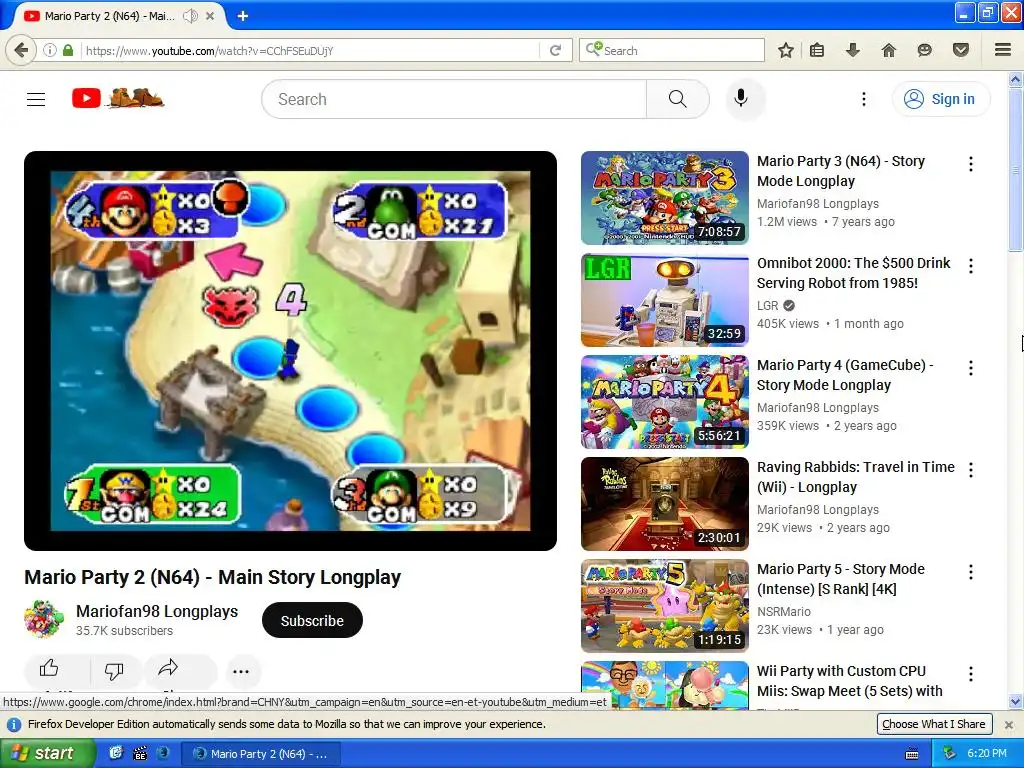Open Omnibot 2000 video title link

click(854, 273)
